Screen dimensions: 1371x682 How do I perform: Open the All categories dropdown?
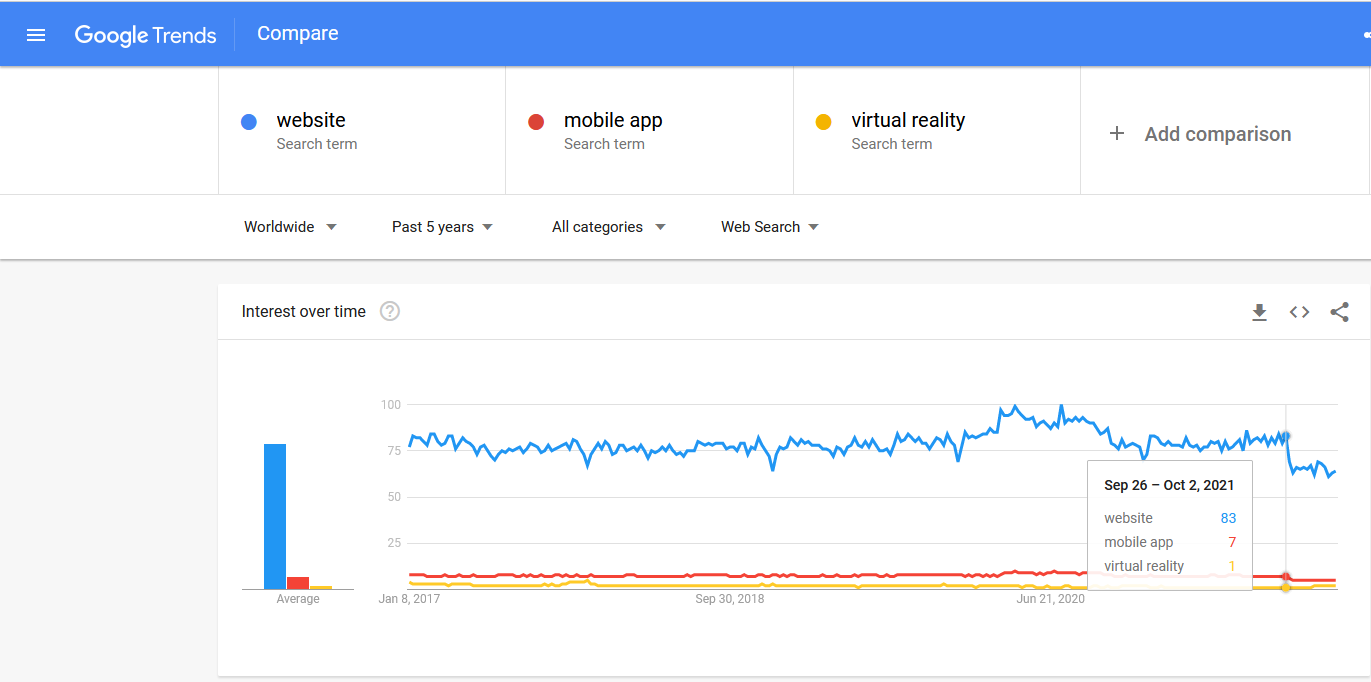coord(608,227)
